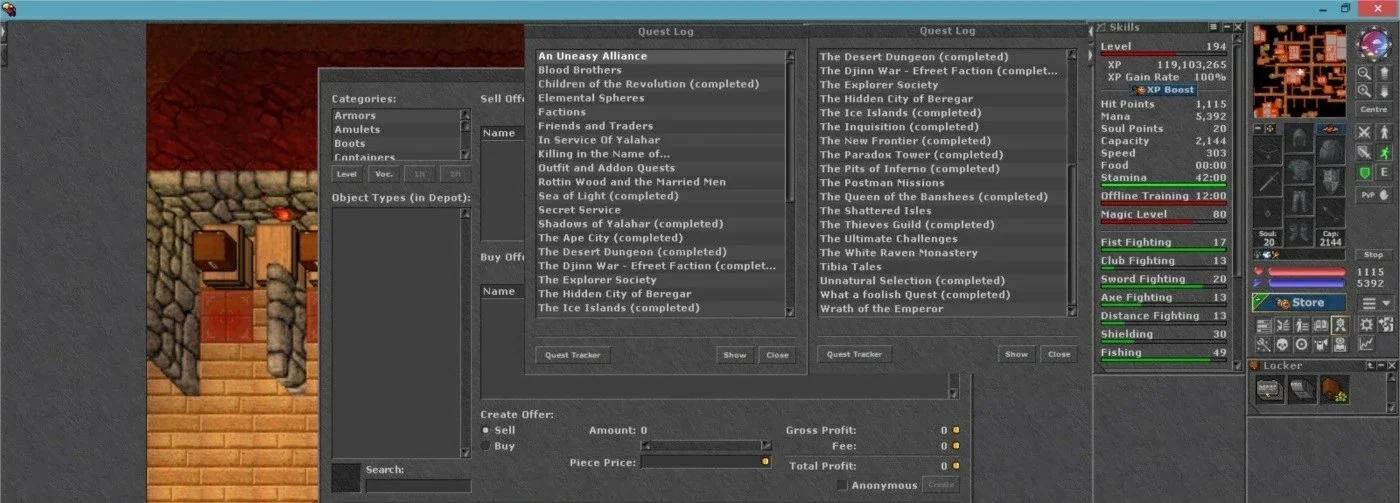Select Wrath of the Emperor quest
Viewport: 1400px width, 503px height.
pos(942,309)
